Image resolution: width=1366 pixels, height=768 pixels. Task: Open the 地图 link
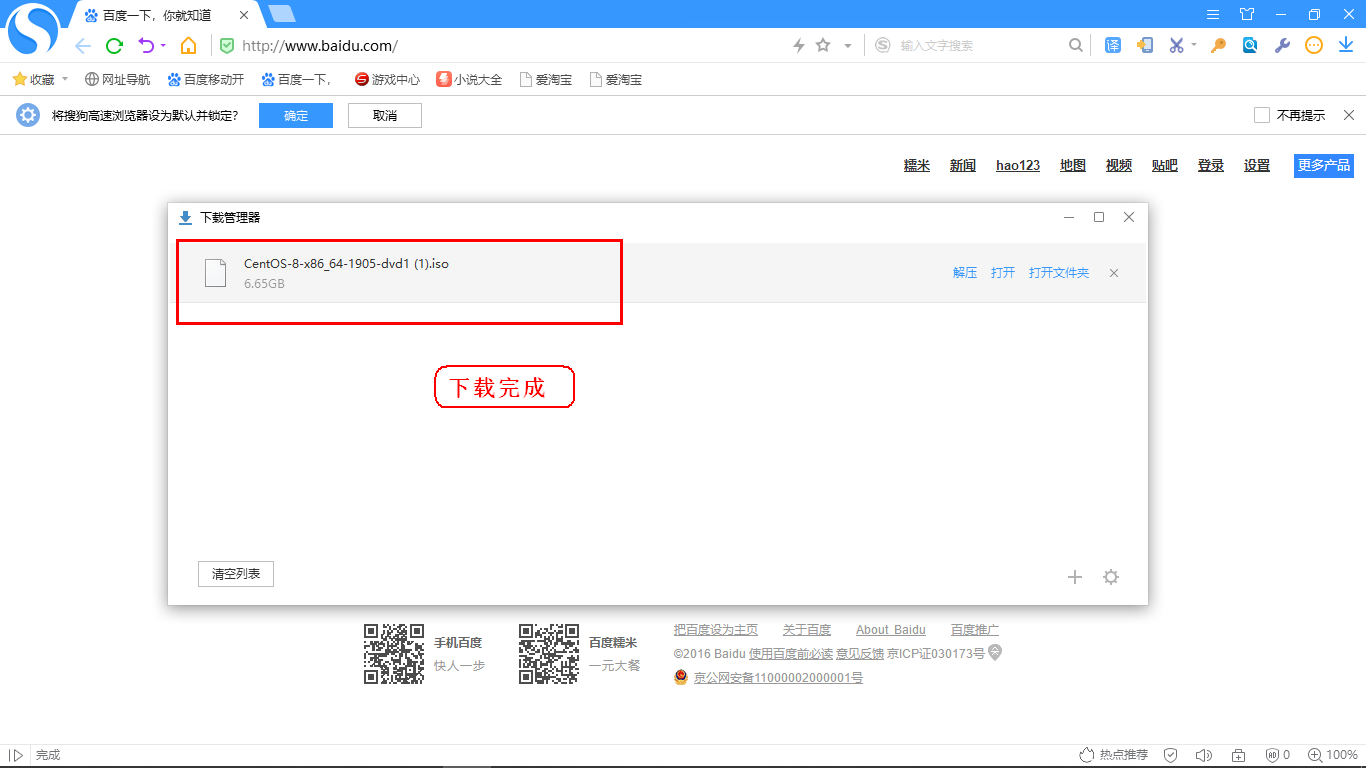(1073, 166)
